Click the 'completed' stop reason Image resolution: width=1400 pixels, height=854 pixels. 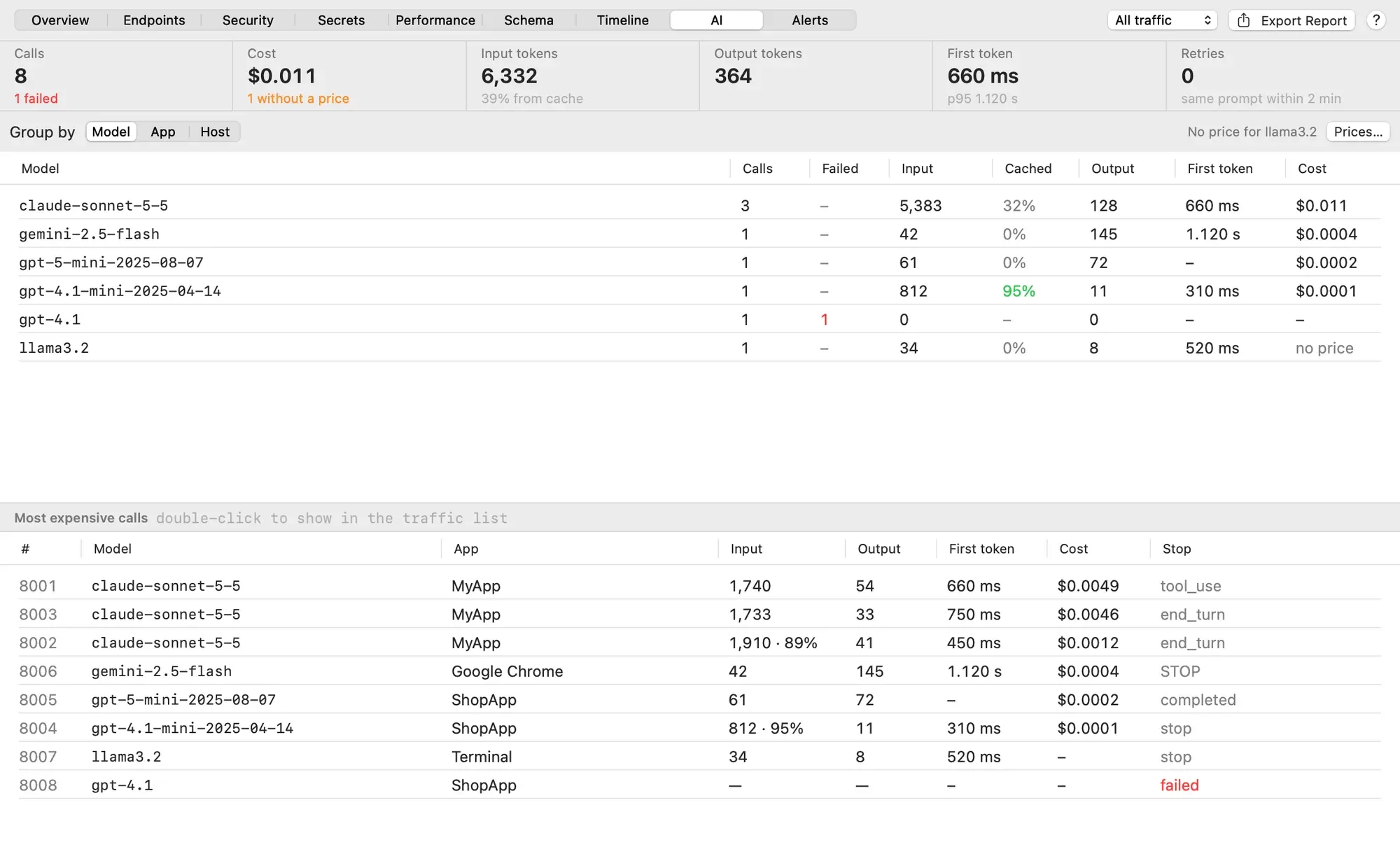click(1198, 700)
